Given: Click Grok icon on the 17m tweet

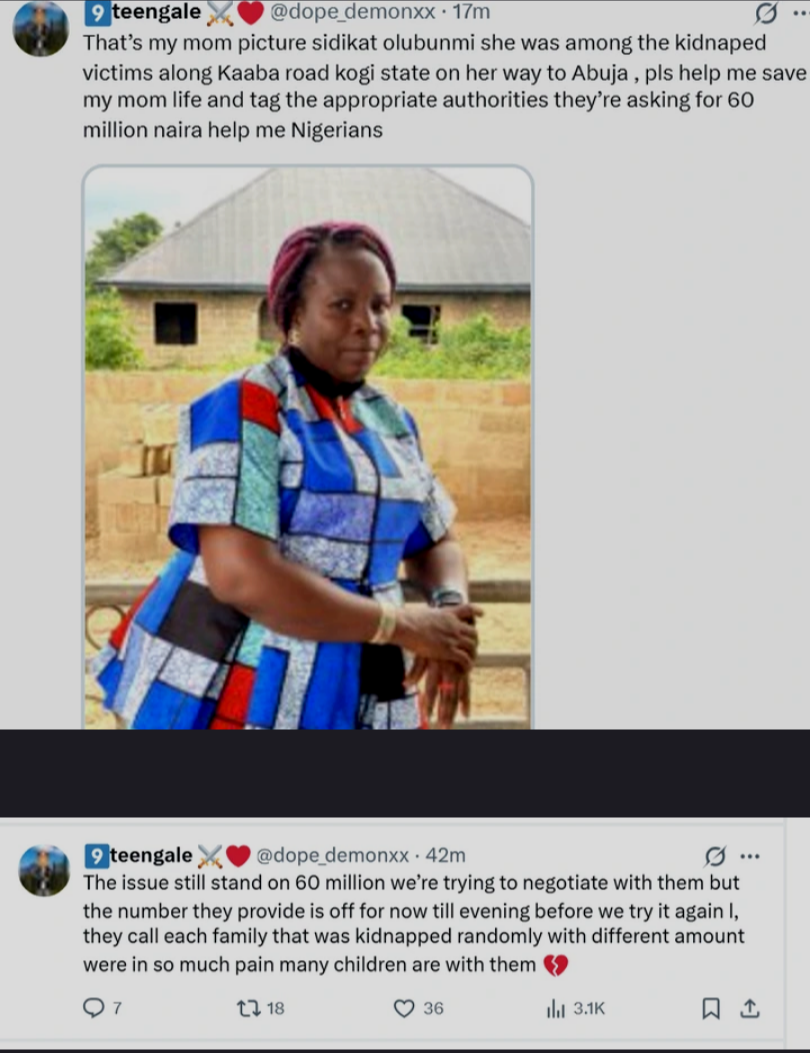Looking at the screenshot, I should point(767,13).
